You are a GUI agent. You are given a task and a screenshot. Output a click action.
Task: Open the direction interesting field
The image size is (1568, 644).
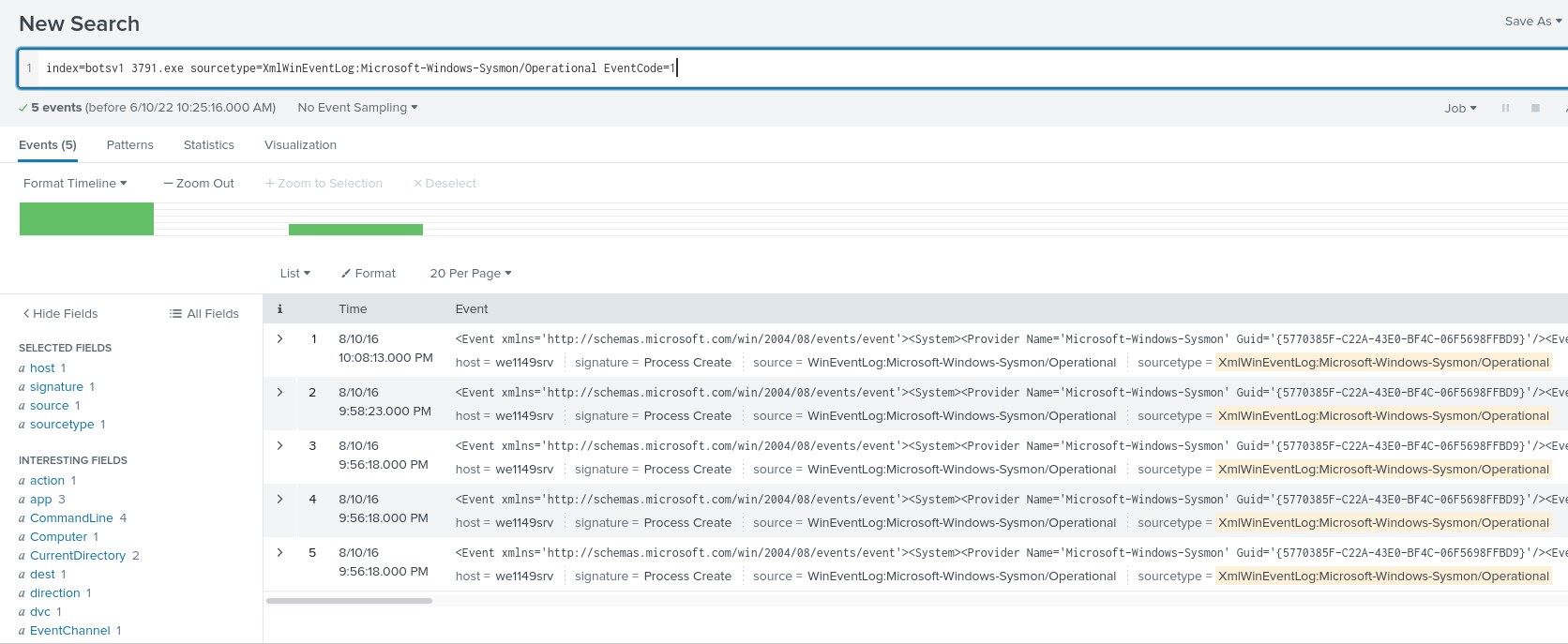(54, 592)
